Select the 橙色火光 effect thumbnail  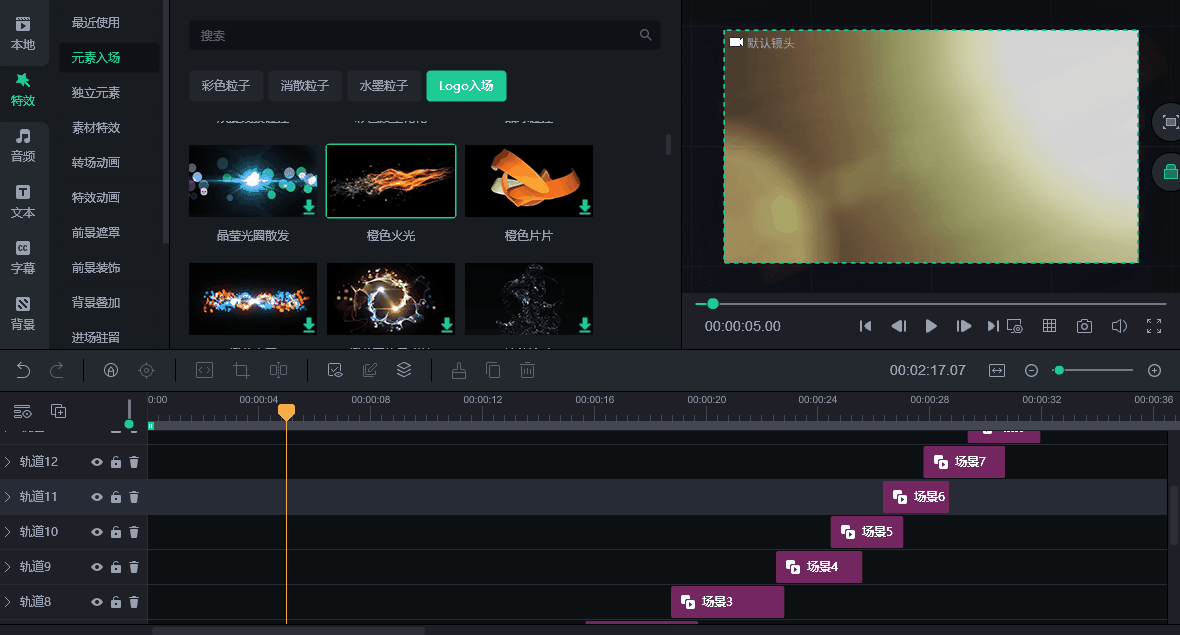click(391, 181)
